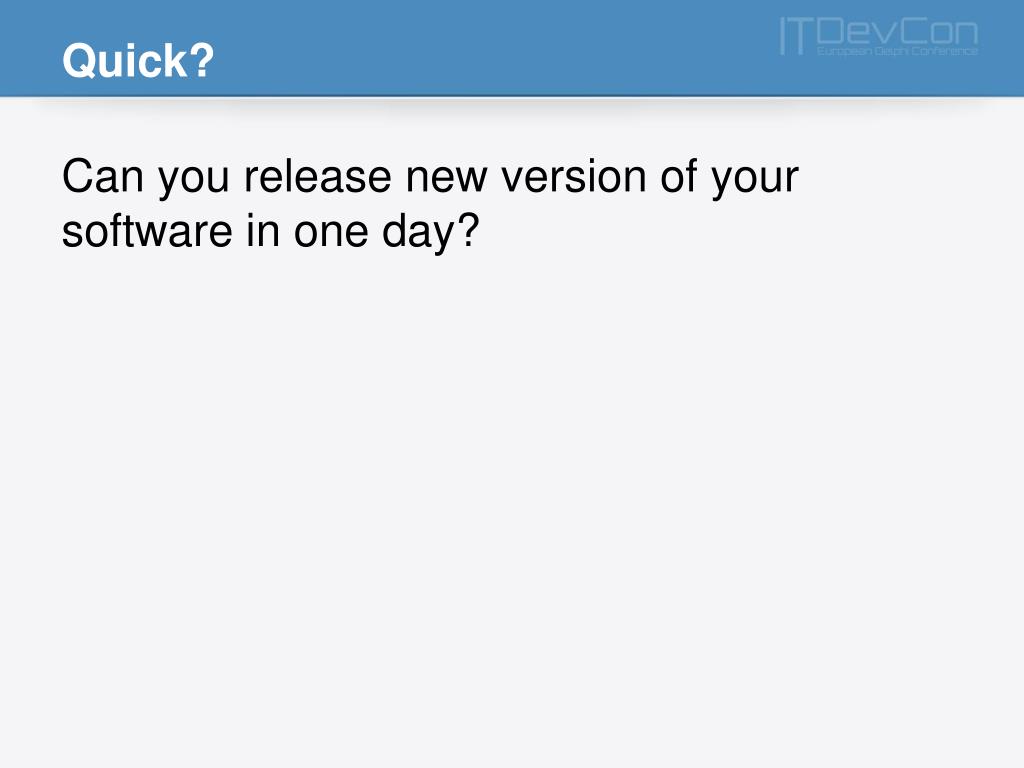1024x768 pixels.
Task: Select the word "day?" ending the question
Action: 431,232
